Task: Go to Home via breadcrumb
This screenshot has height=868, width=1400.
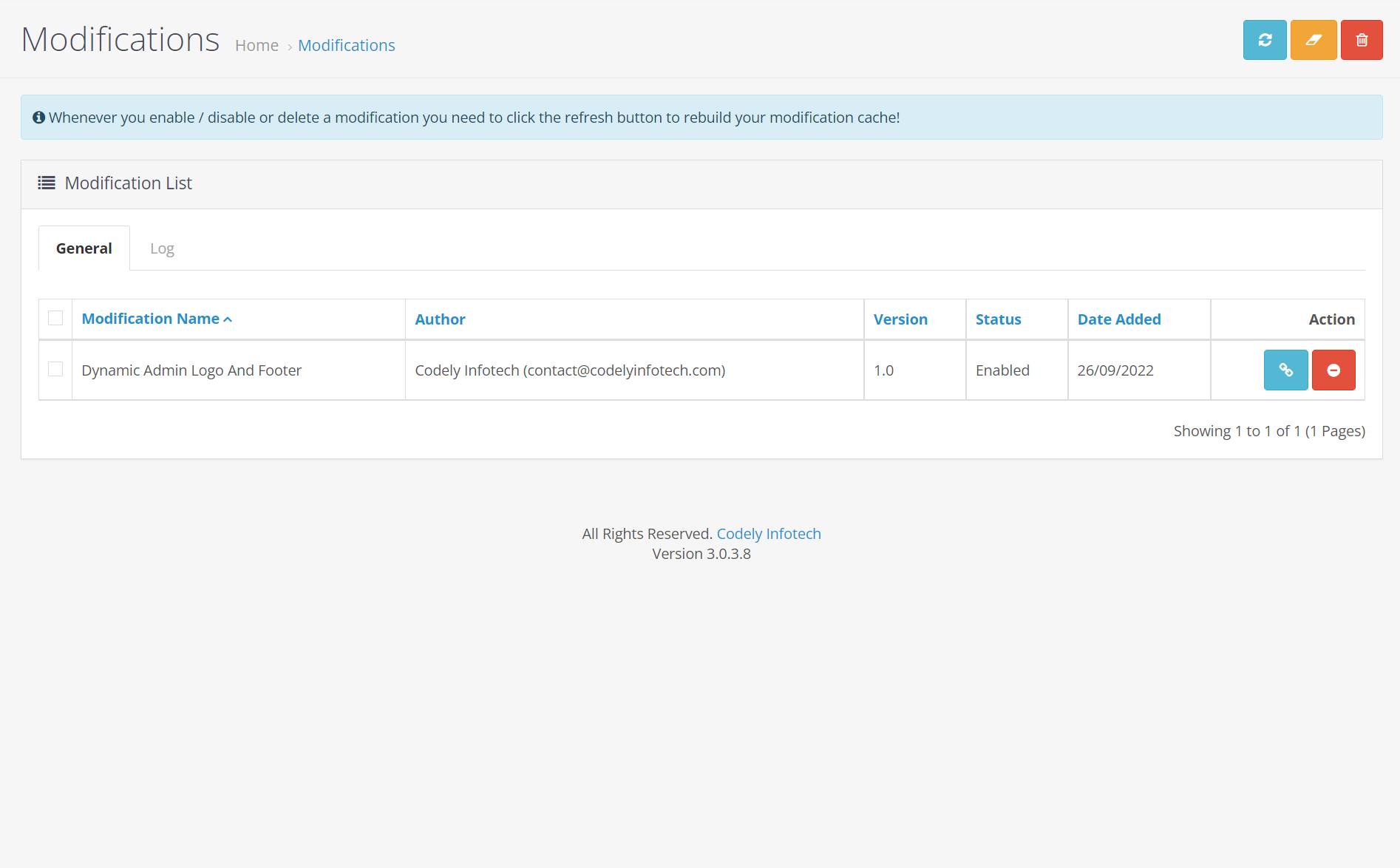Action: pos(256,46)
